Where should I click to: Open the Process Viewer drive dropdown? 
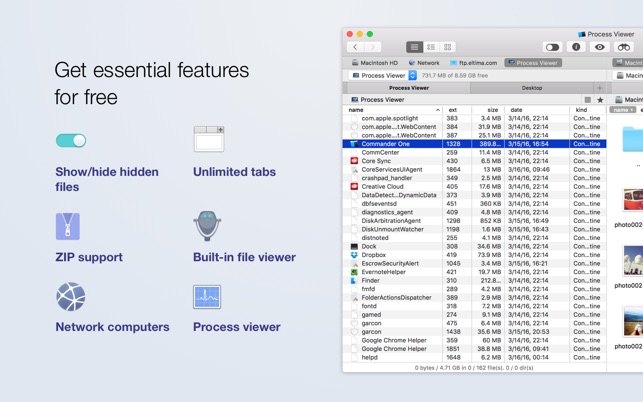412,75
